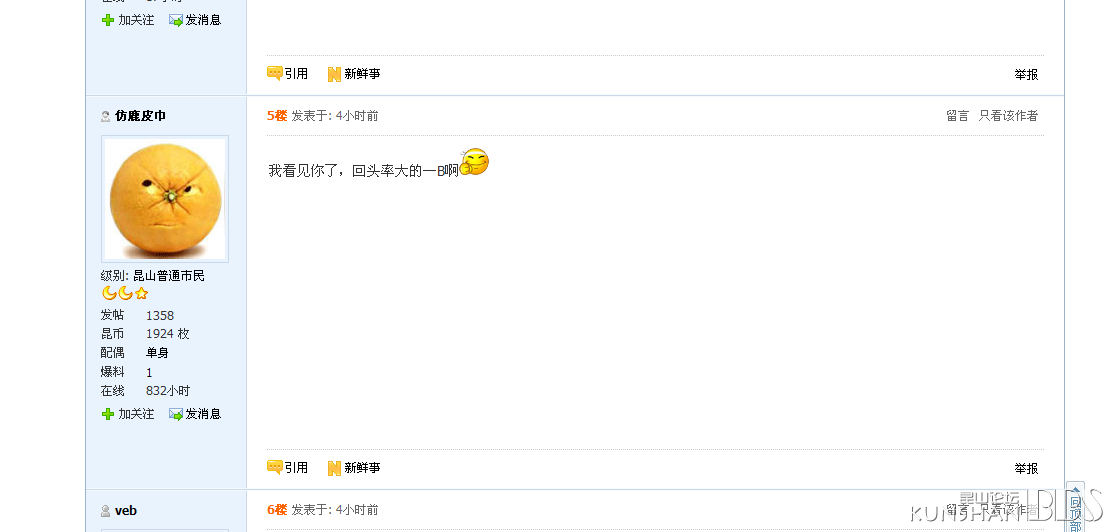
Task: Click the 发消息 envelope icon under 仿鹿皮巾
Action: click(x=176, y=414)
